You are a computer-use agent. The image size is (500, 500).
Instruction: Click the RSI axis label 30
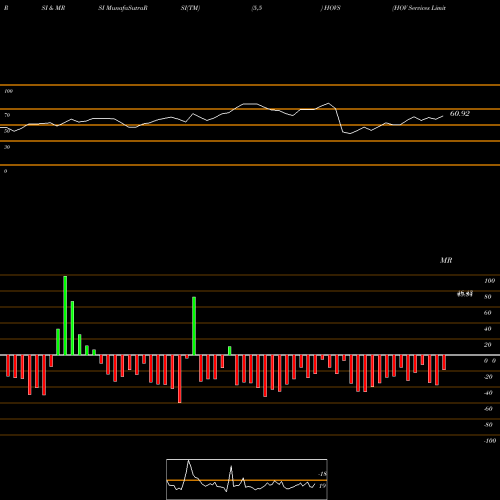(x=7, y=147)
